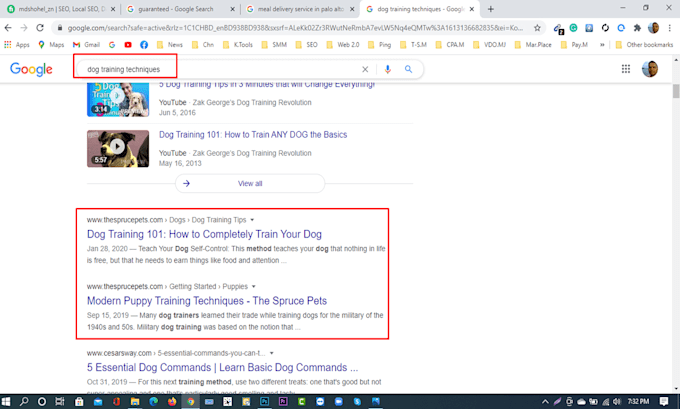Play the 5:57 dog video thumbnail
680x409 pixels.
(x=118, y=149)
